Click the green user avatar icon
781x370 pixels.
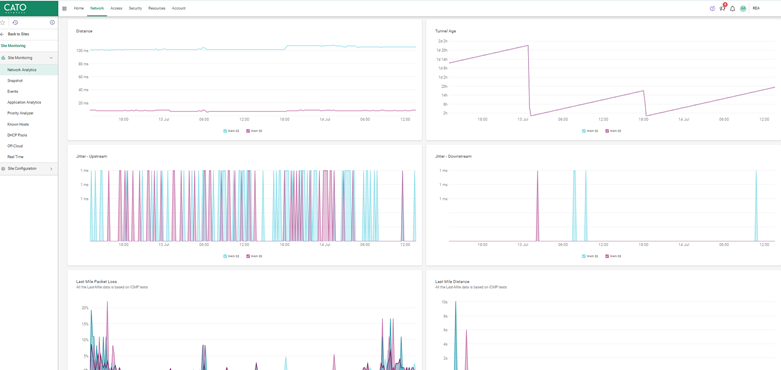(743, 8)
